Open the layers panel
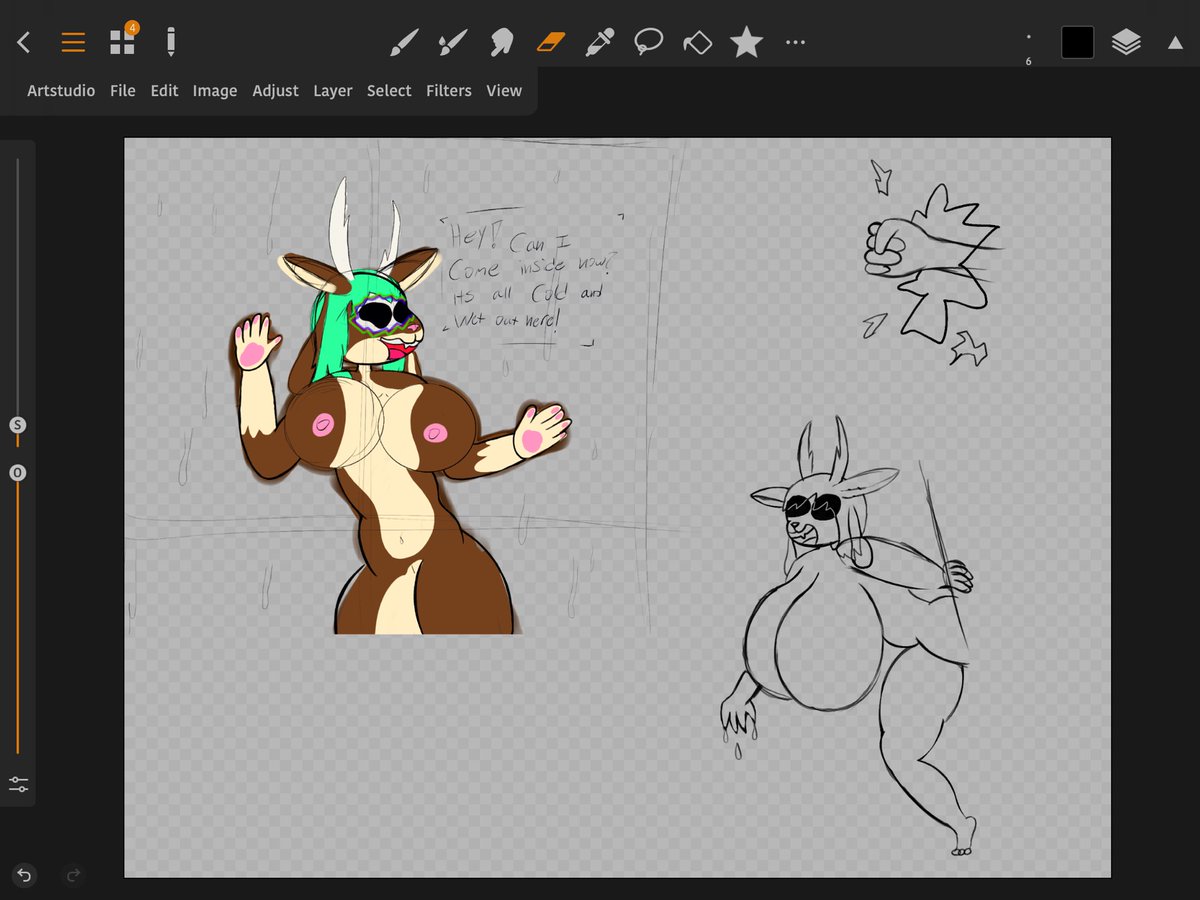This screenshot has height=900, width=1200. pyautogui.click(x=1126, y=42)
